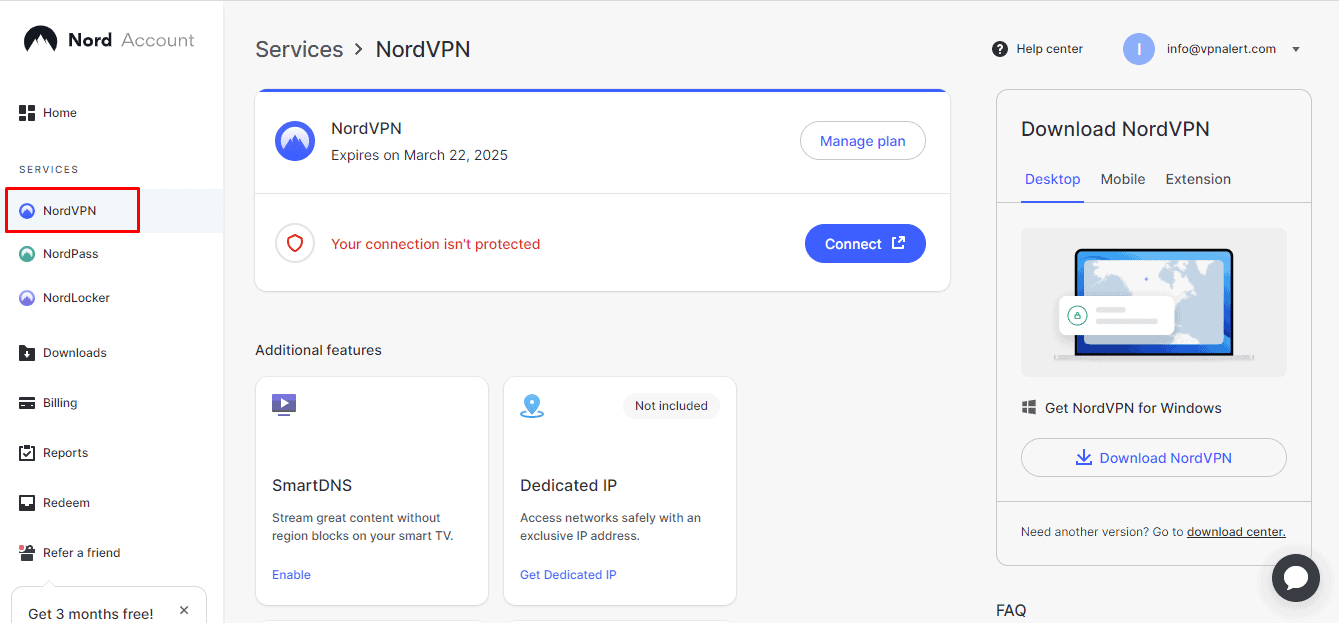Viewport: 1339px width, 623px height.
Task: Click the Billing card icon
Action: (27, 403)
